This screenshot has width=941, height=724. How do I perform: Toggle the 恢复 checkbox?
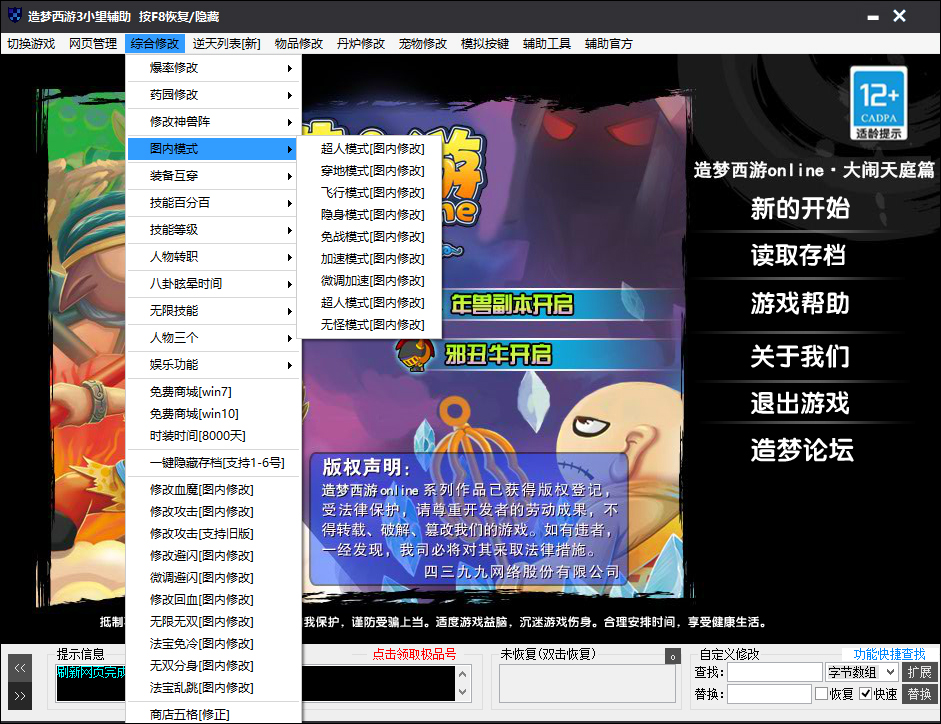tap(821, 693)
